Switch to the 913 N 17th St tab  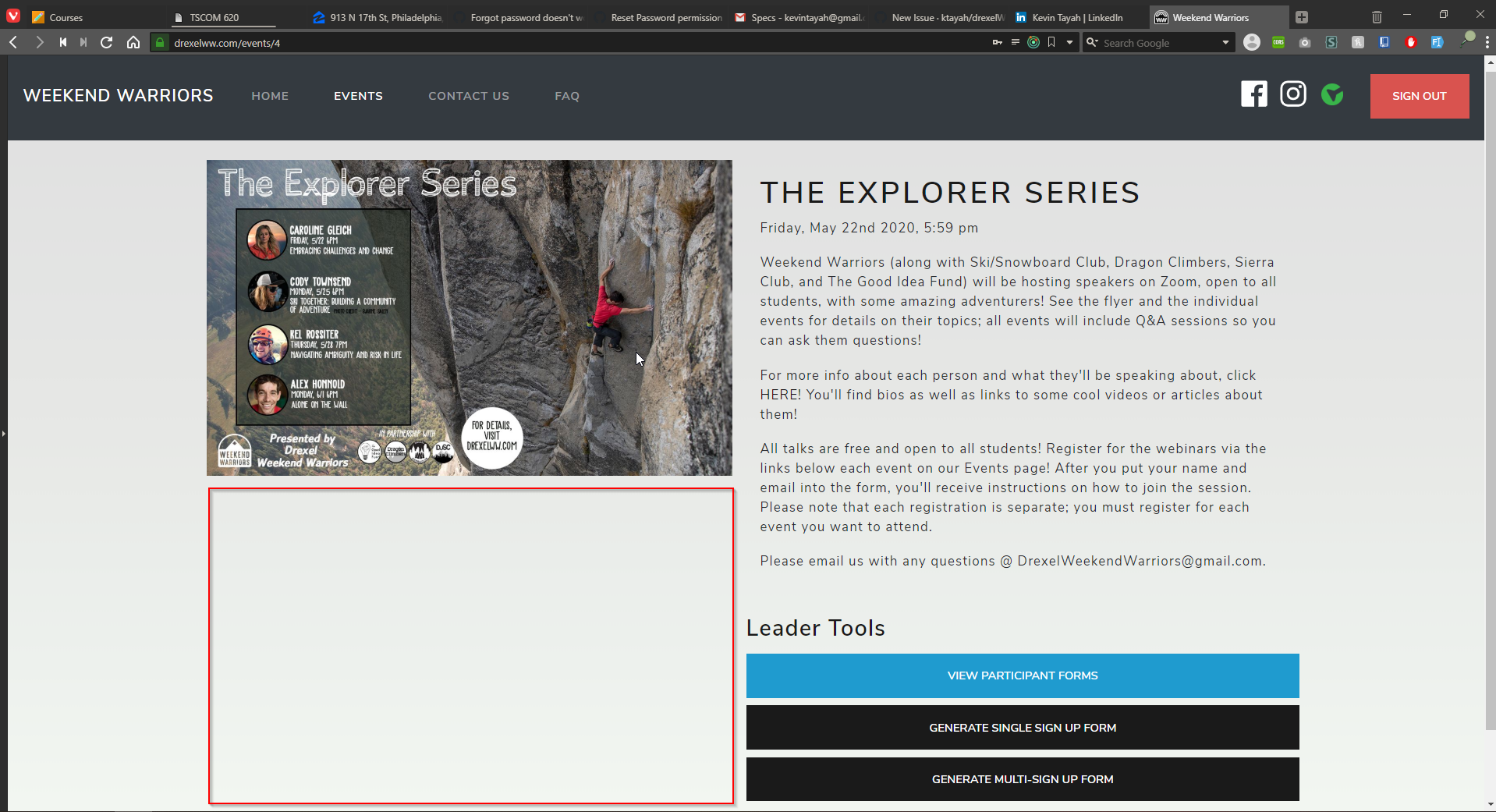click(378, 17)
